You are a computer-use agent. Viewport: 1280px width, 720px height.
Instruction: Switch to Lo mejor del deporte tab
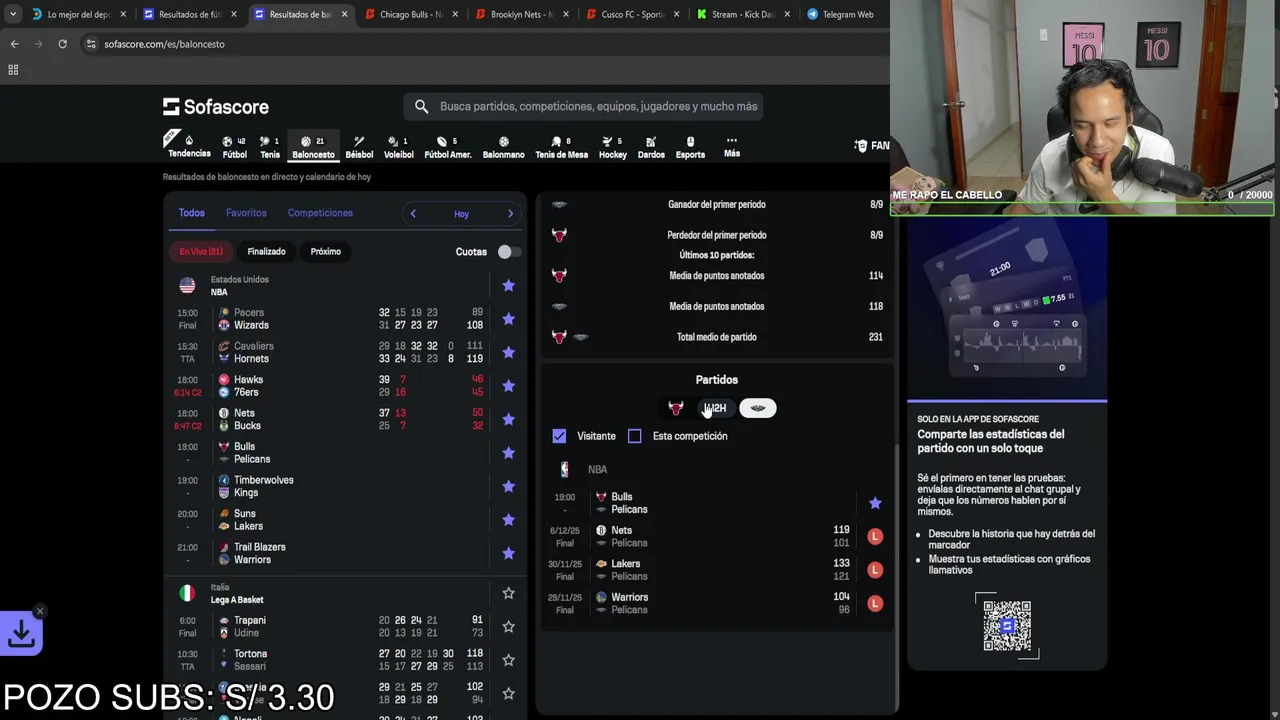click(x=77, y=14)
